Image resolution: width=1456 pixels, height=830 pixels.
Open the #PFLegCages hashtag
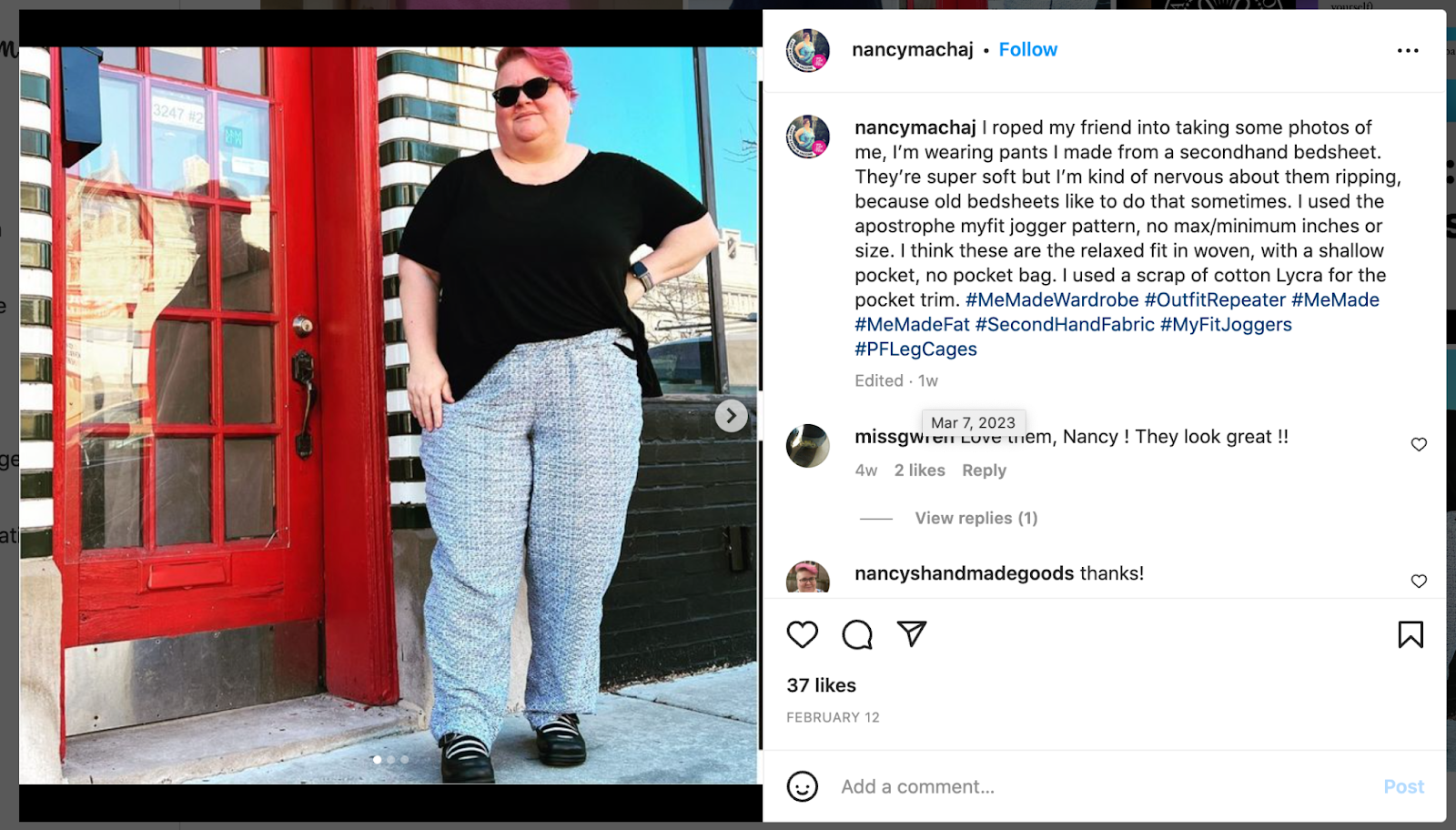[x=915, y=349]
